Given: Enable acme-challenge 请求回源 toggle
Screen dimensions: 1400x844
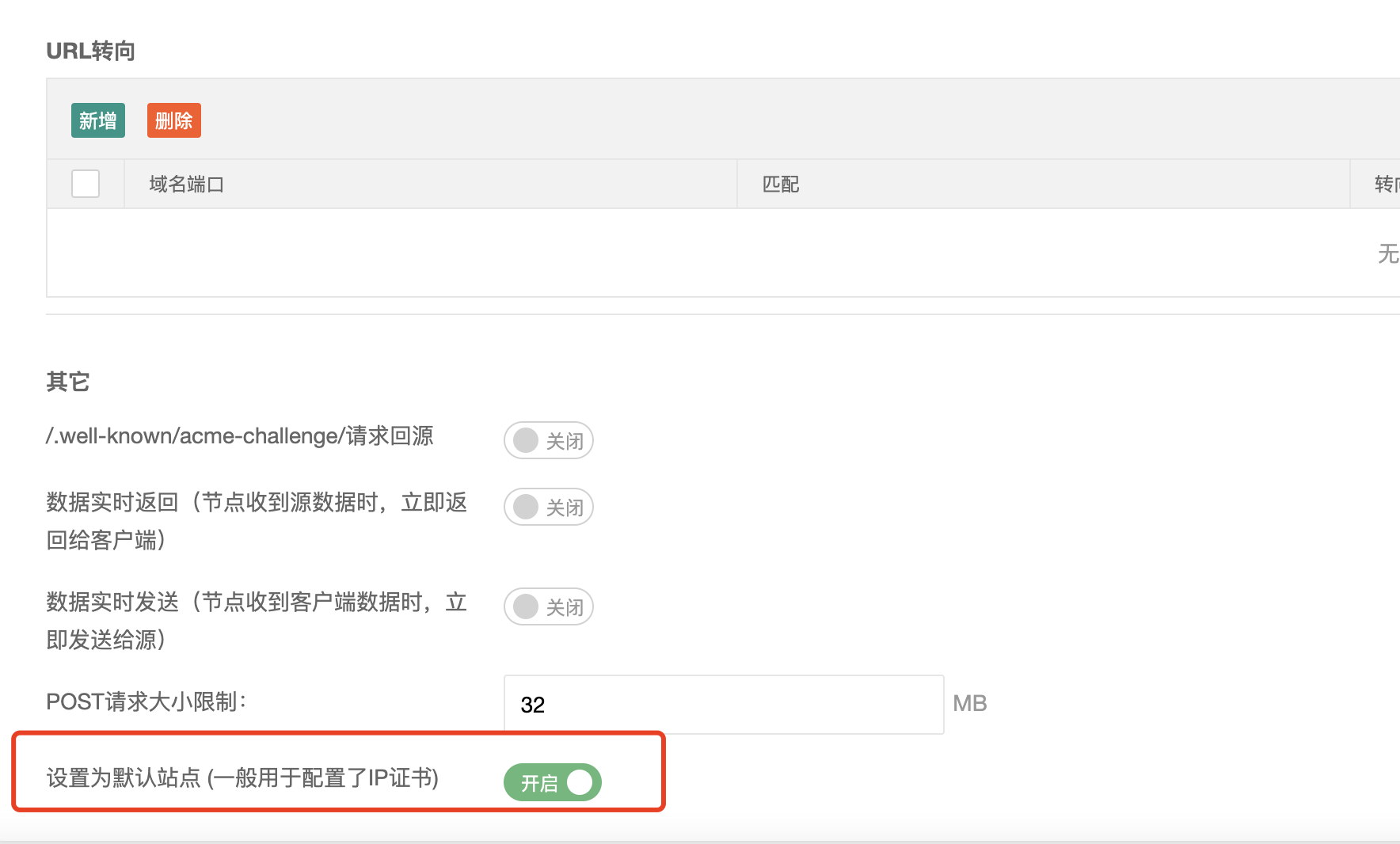Looking at the screenshot, I should pyautogui.click(x=548, y=440).
